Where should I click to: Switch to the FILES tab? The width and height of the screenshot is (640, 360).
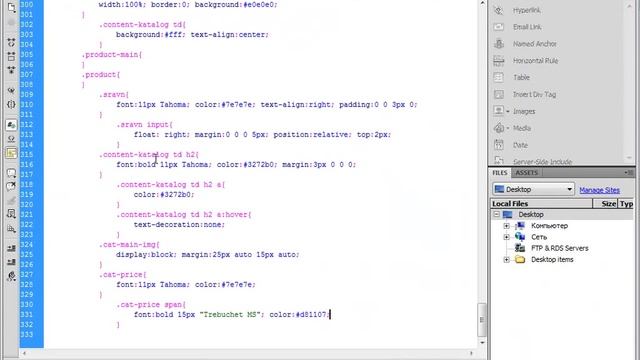click(x=500, y=173)
